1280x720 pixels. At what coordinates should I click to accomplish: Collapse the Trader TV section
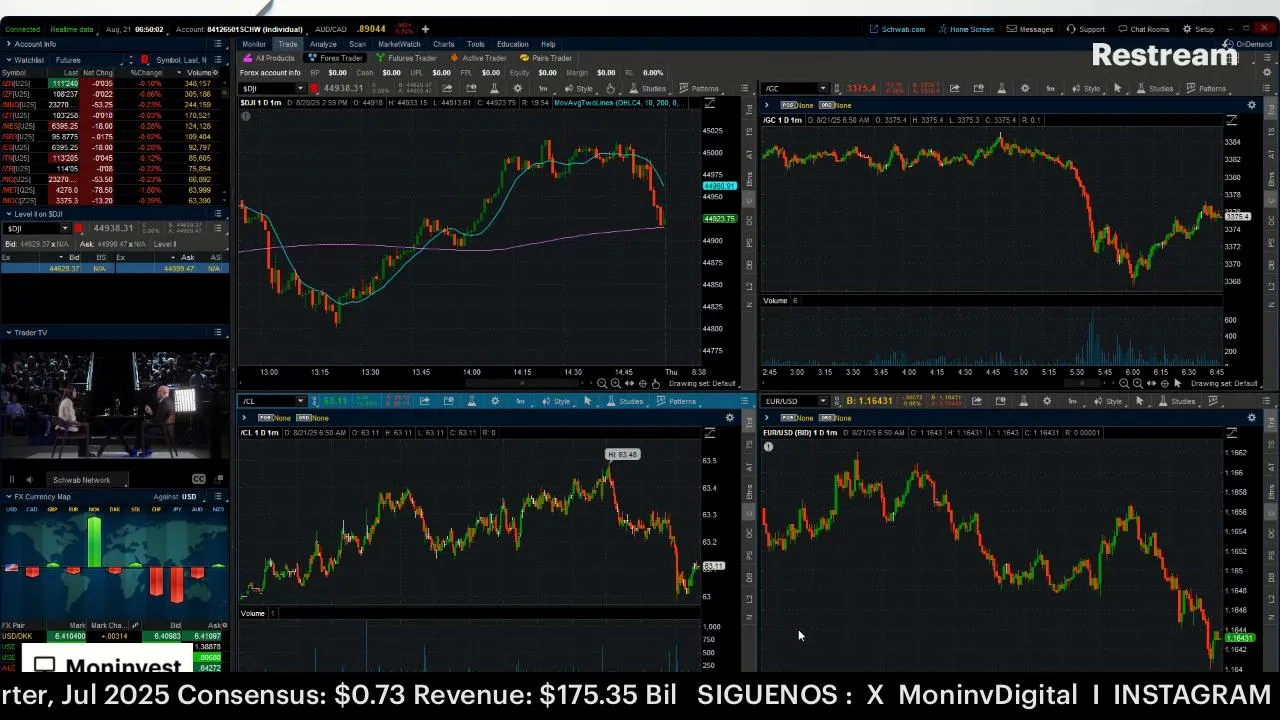(8, 332)
